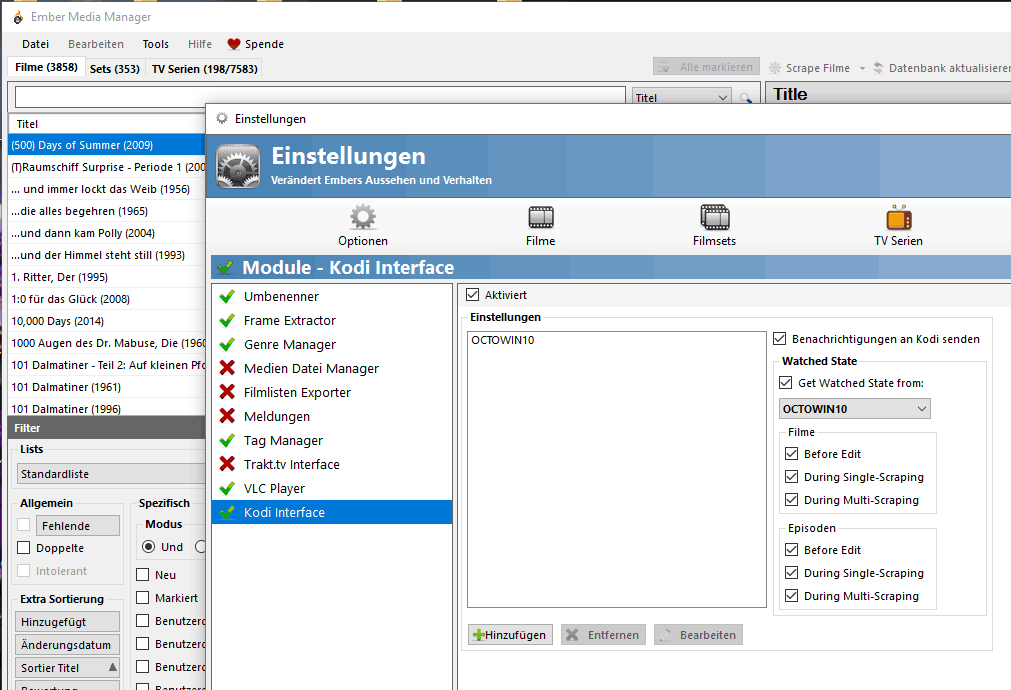Open the Tools menu

155,44
